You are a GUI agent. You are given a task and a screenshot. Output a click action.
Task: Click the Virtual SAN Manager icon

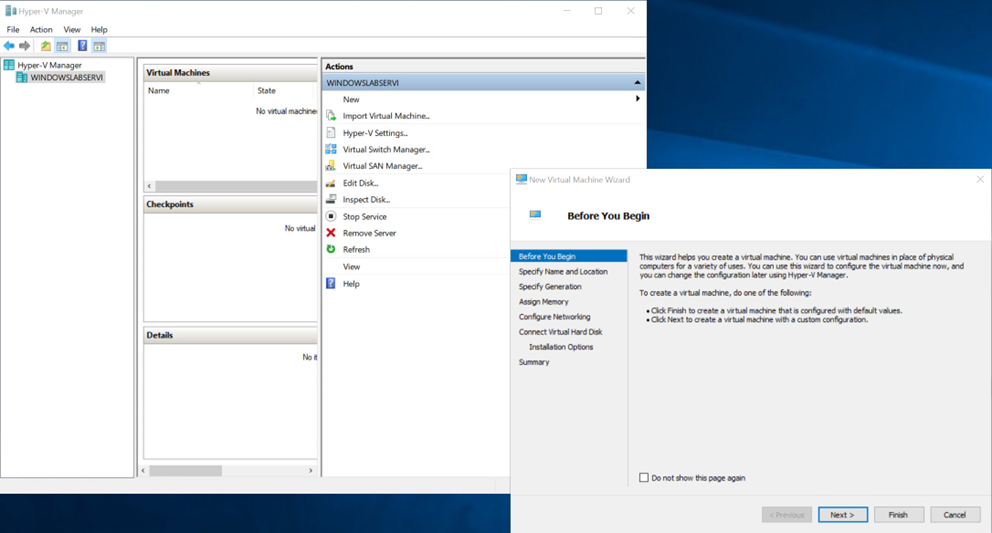point(331,166)
